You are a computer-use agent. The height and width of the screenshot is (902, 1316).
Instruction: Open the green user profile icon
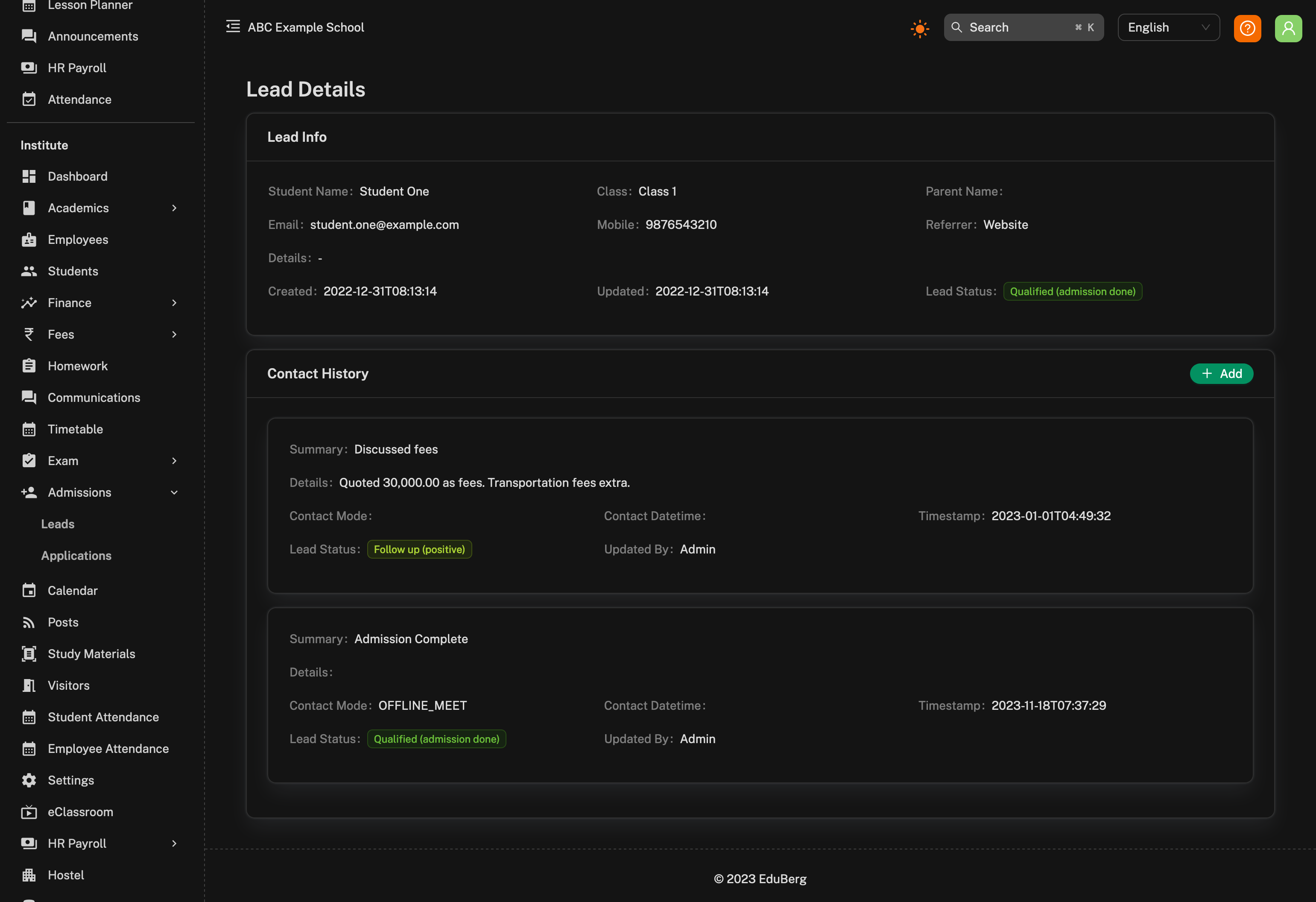click(x=1288, y=28)
